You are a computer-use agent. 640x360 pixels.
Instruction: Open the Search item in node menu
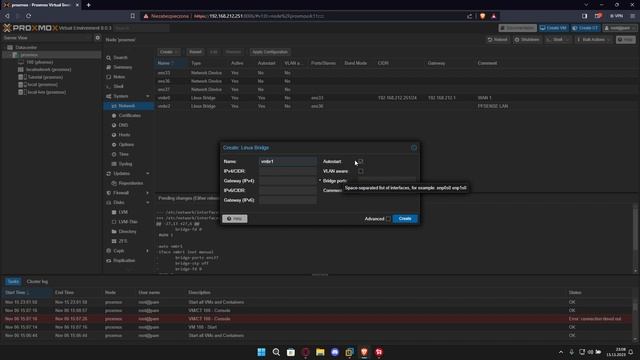click(120, 58)
